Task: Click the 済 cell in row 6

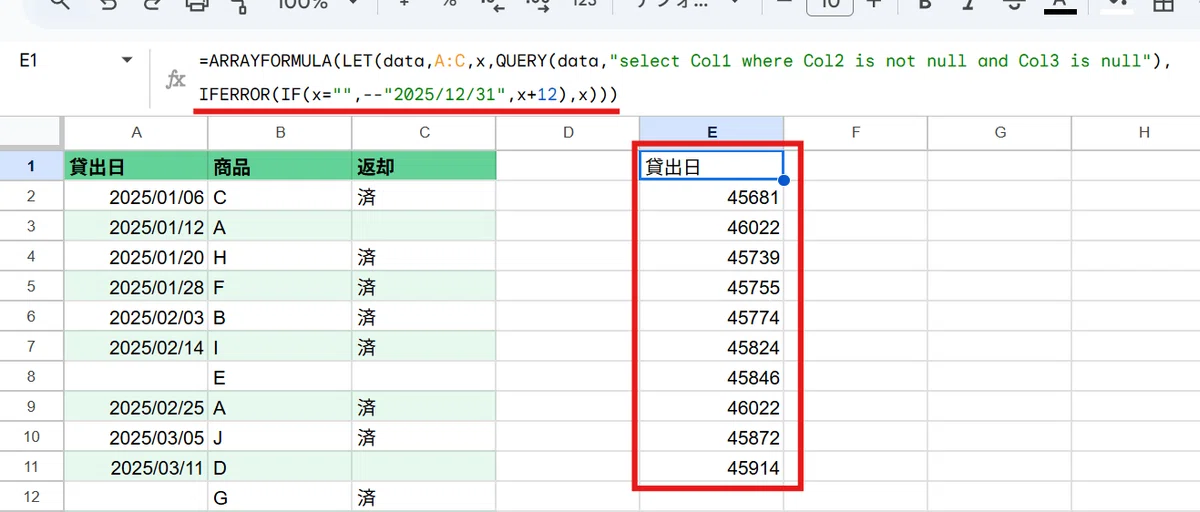Action: [424, 317]
